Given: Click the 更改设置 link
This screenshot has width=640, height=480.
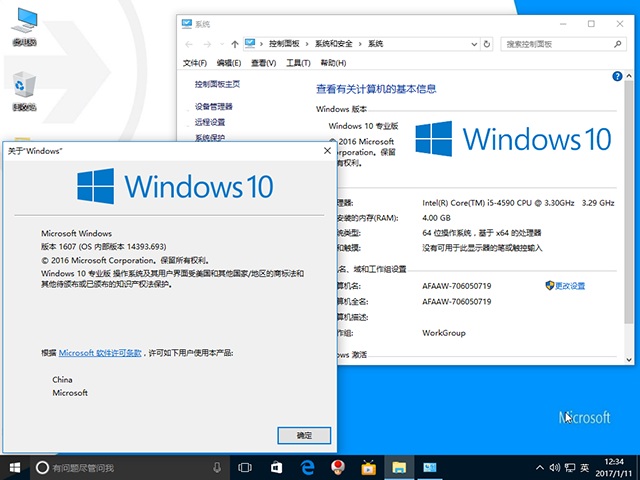Looking at the screenshot, I should (570, 286).
